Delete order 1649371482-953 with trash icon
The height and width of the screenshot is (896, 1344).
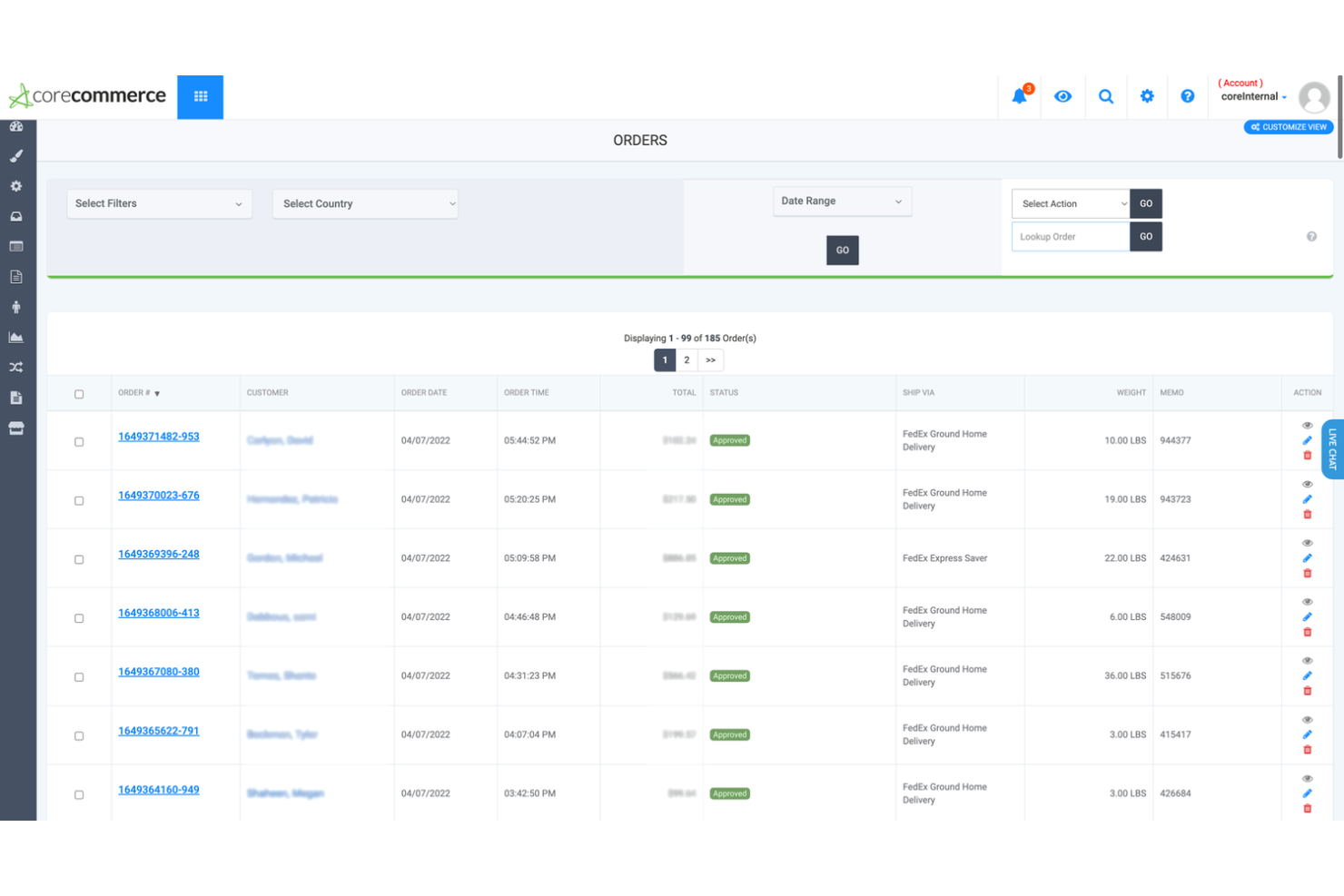click(x=1308, y=456)
